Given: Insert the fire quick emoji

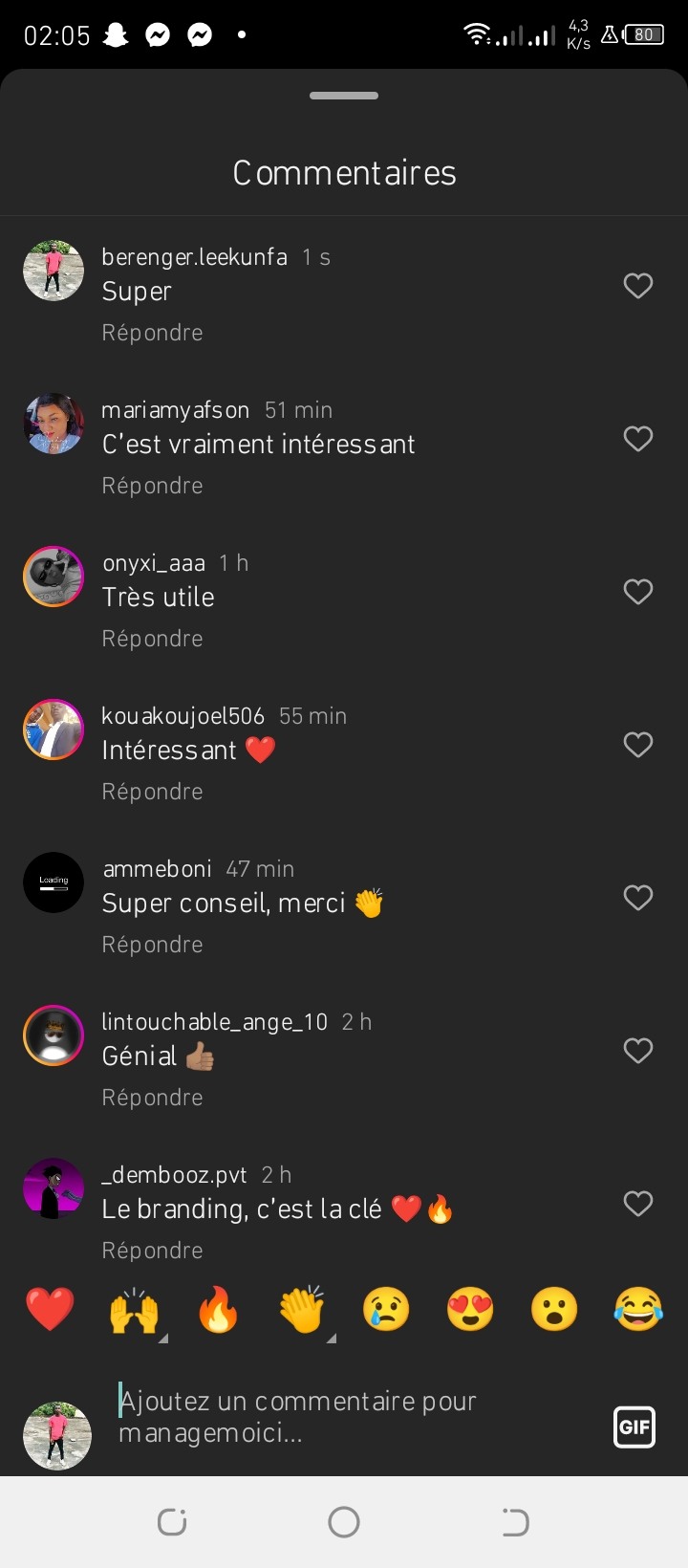Looking at the screenshot, I should (218, 1309).
